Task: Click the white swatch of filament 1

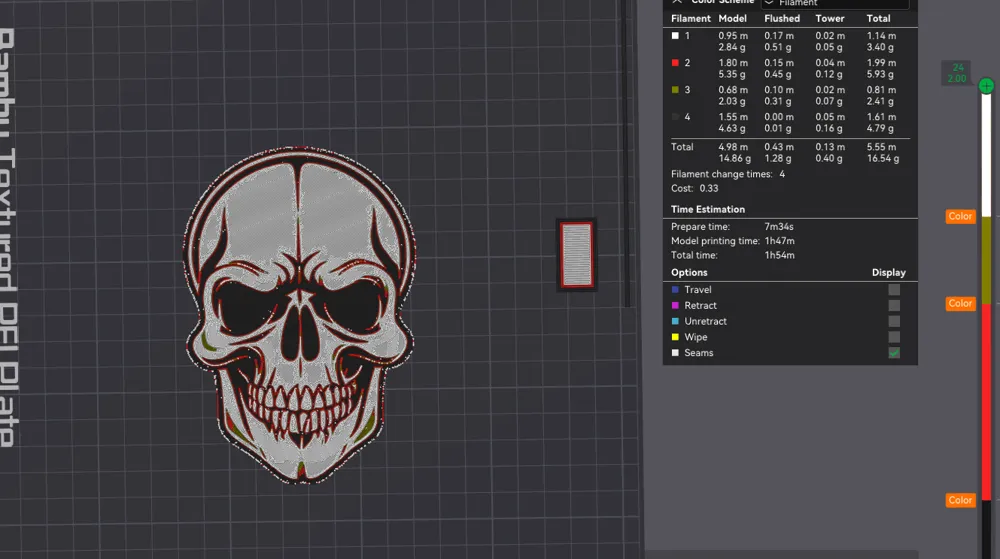Action: coord(675,36)
